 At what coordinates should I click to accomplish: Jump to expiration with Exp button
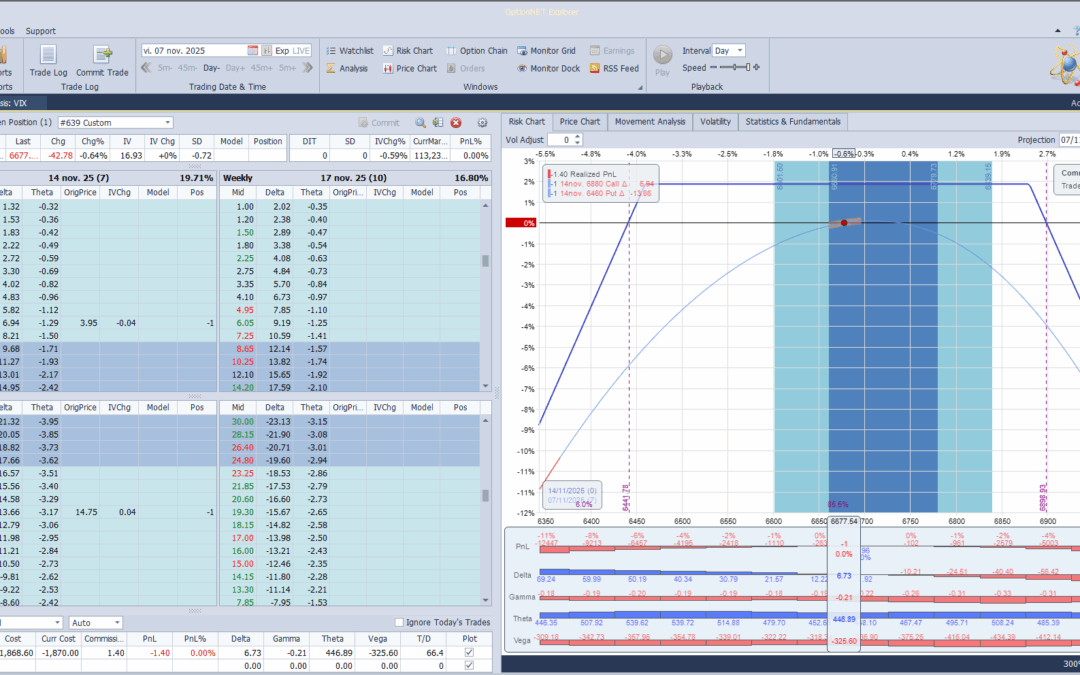(x=282, y=50)
